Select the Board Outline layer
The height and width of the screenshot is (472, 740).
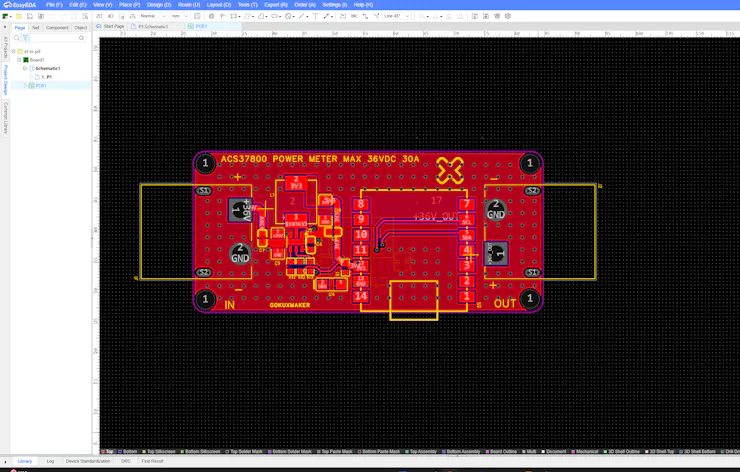click(500, 452)
